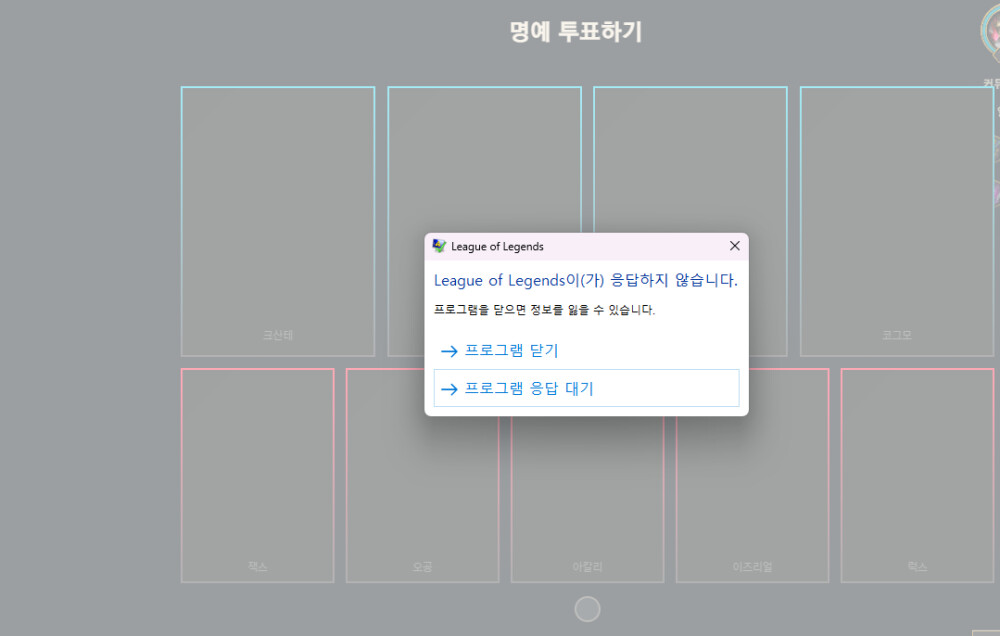The width and height of the screenshot is (1000, 636).
Task: Click the arrow icon beside 프로그램 닫기
Action: coord(449,351)
